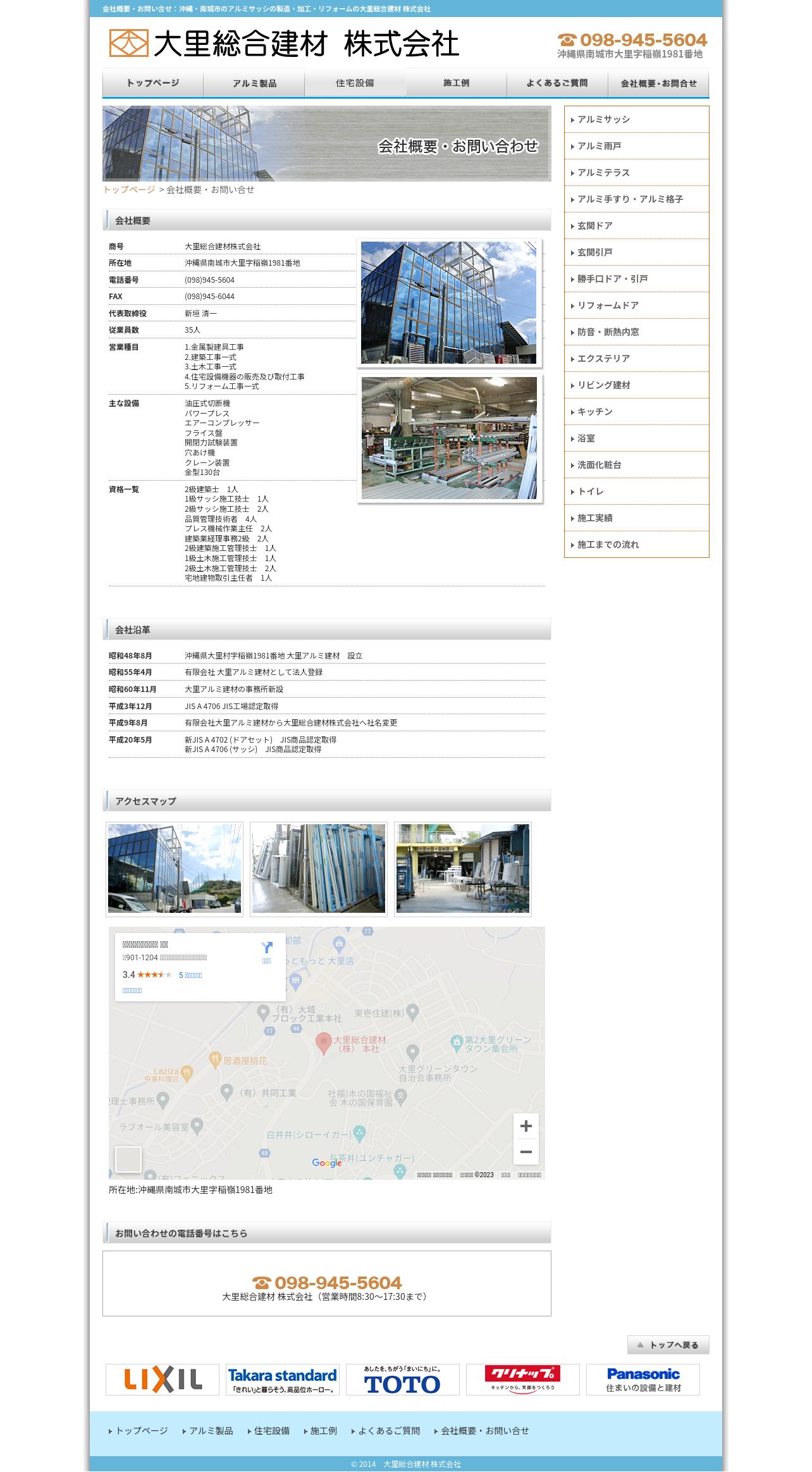Open the stacked sashes access thumbnail
Viewport: 812px width, 1472px height.
[319, 869]
